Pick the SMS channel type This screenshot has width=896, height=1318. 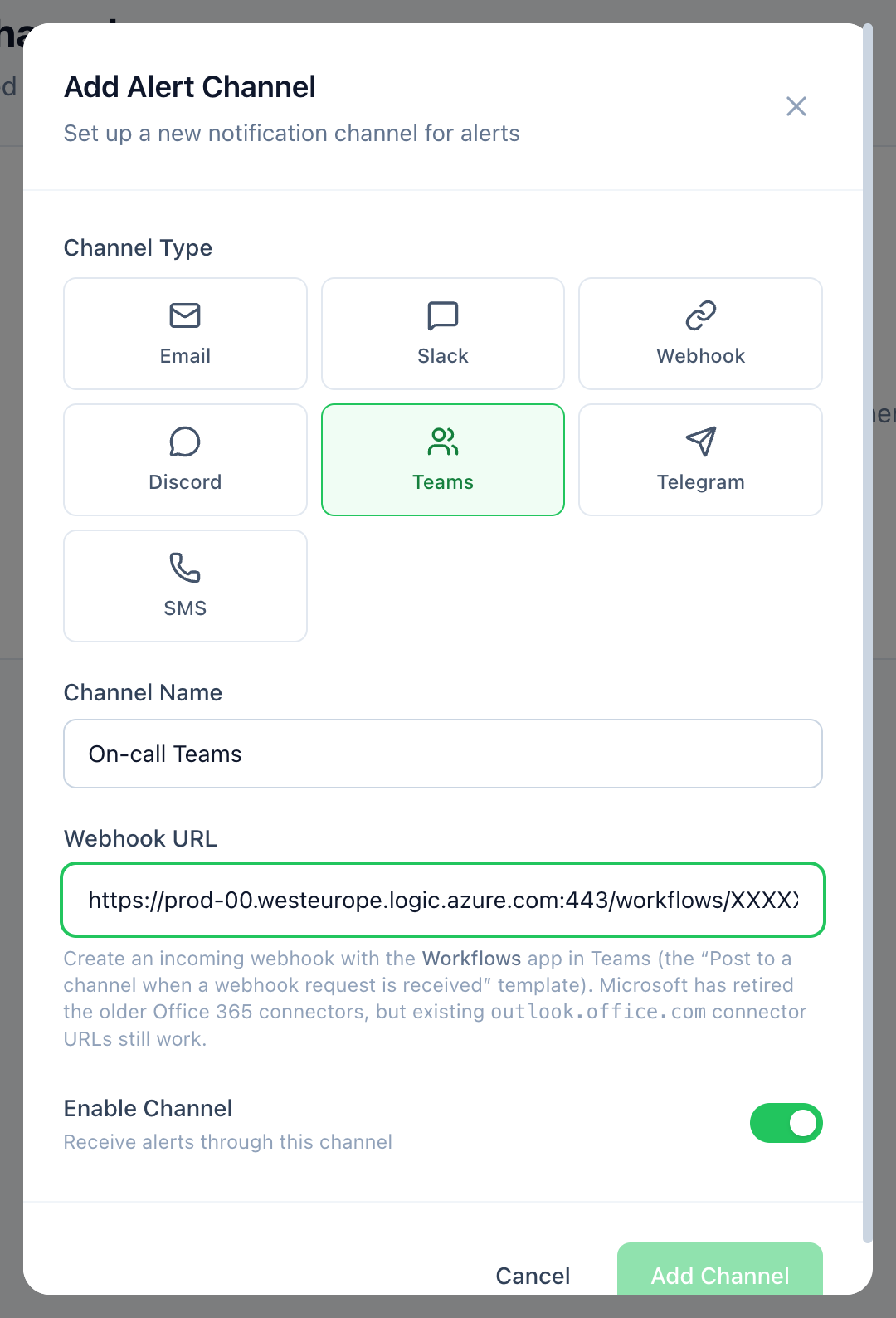tap(185, 586)
